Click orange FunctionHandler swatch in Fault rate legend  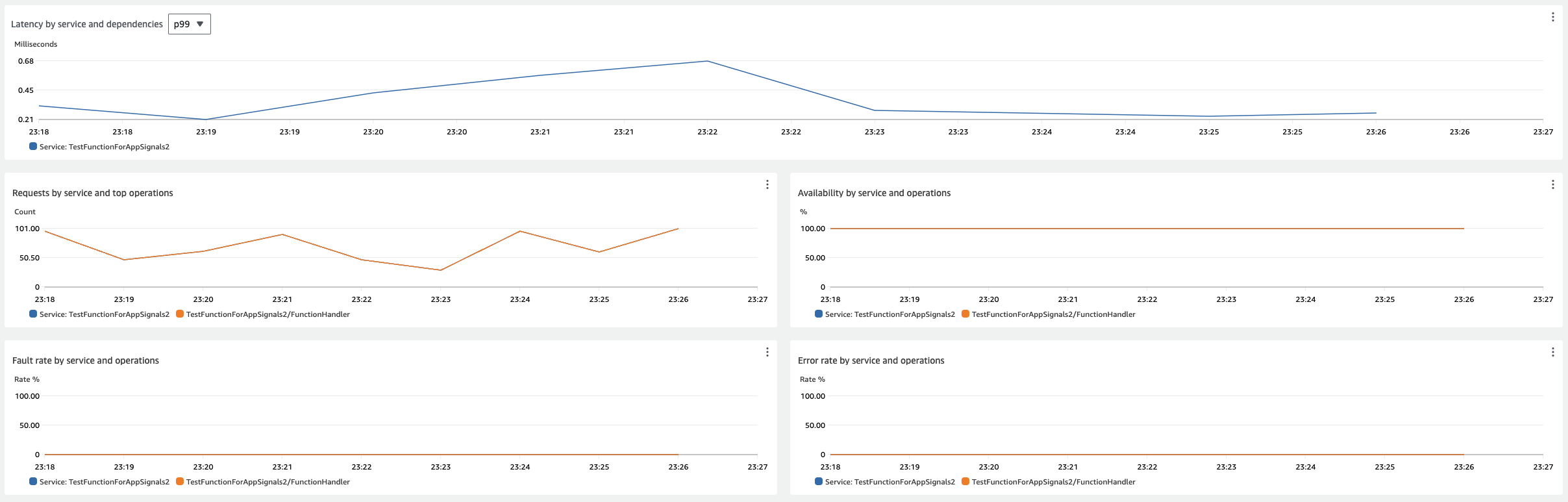pos(180,482)
